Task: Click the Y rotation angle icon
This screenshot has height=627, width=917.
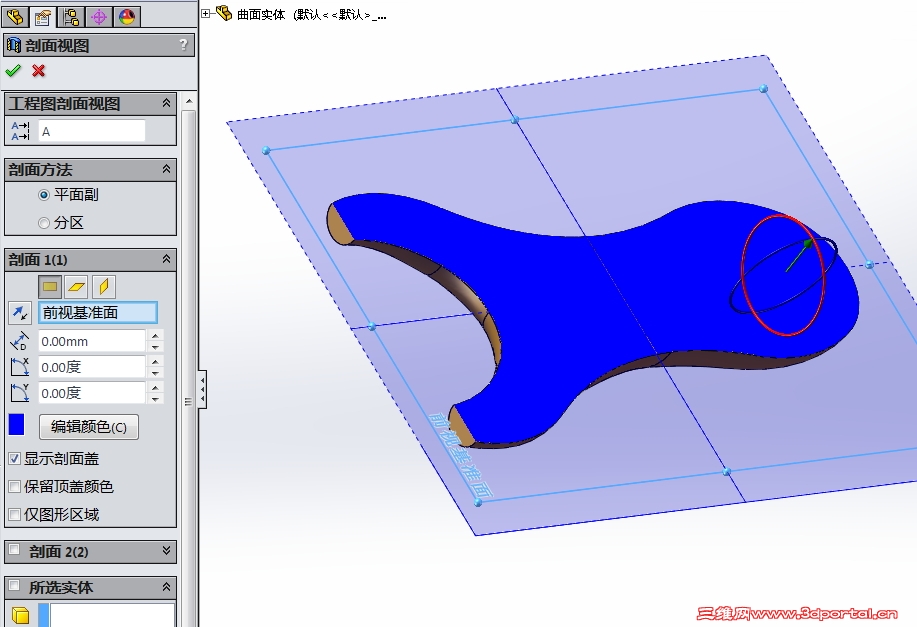Action: tap(19, 392)
